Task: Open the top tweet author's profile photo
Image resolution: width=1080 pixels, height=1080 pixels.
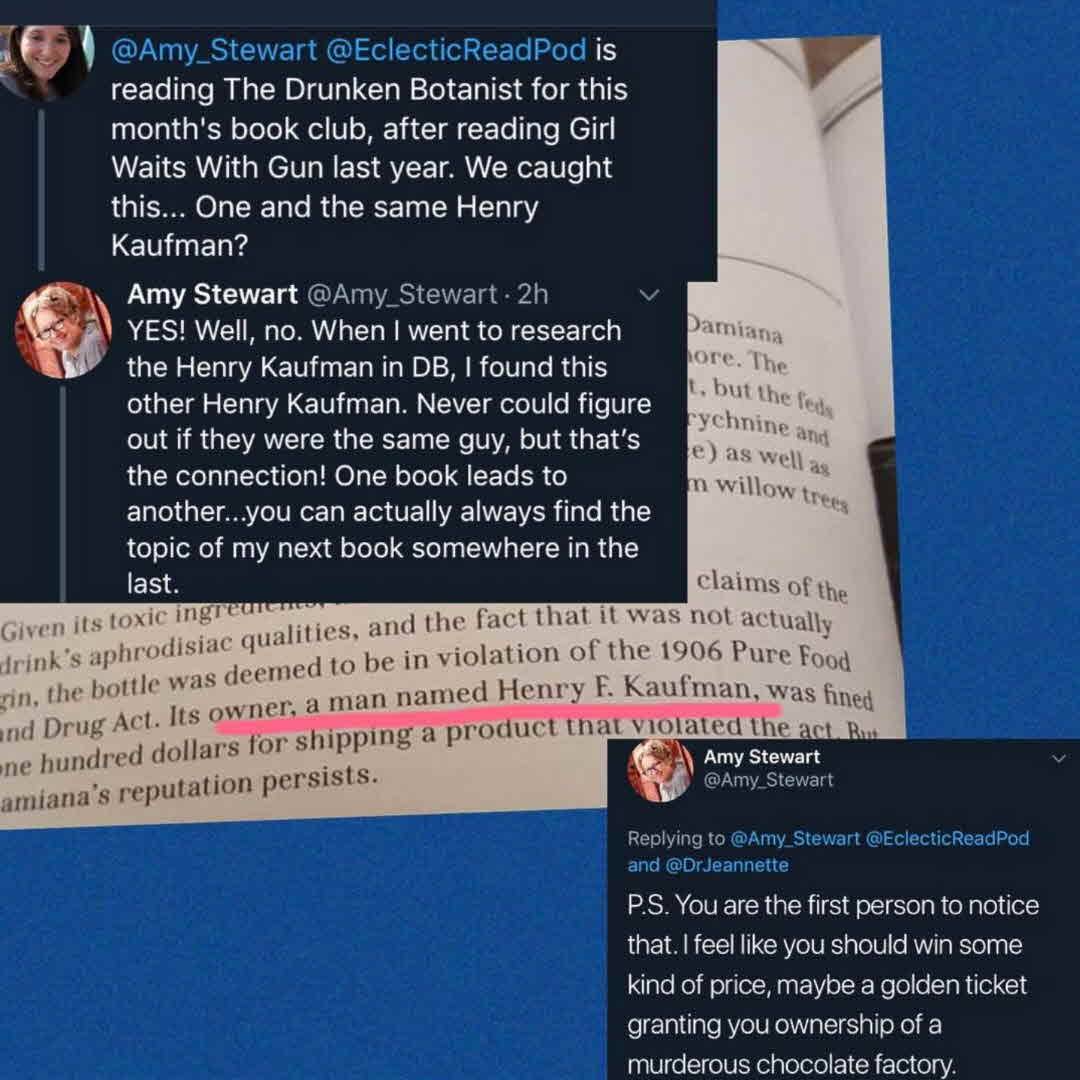Action: coord(47,61)
